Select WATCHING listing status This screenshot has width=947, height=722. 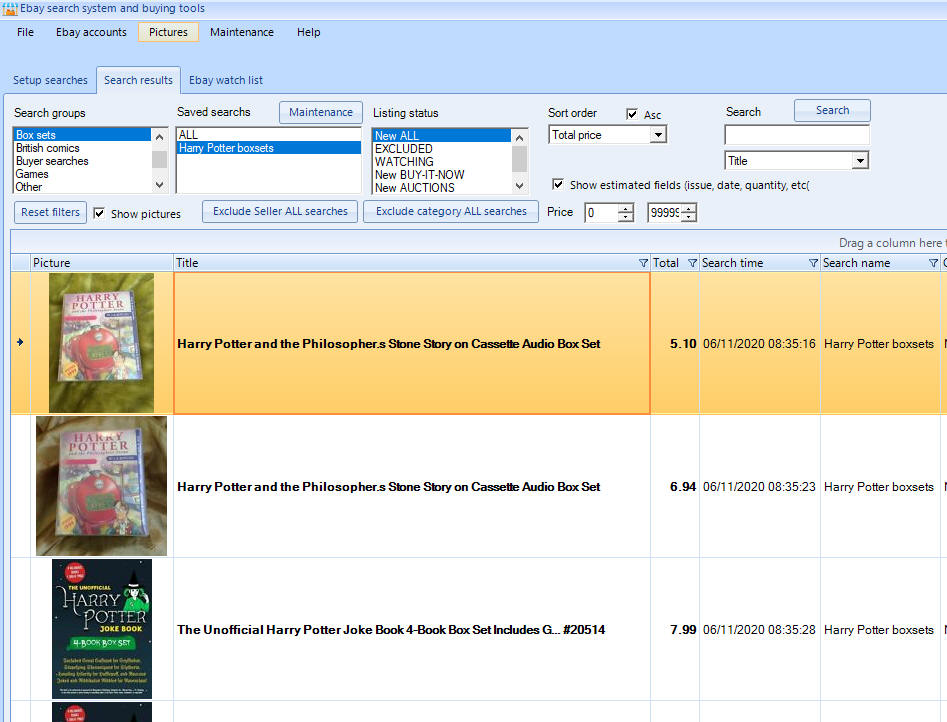[x=441, y=162]
